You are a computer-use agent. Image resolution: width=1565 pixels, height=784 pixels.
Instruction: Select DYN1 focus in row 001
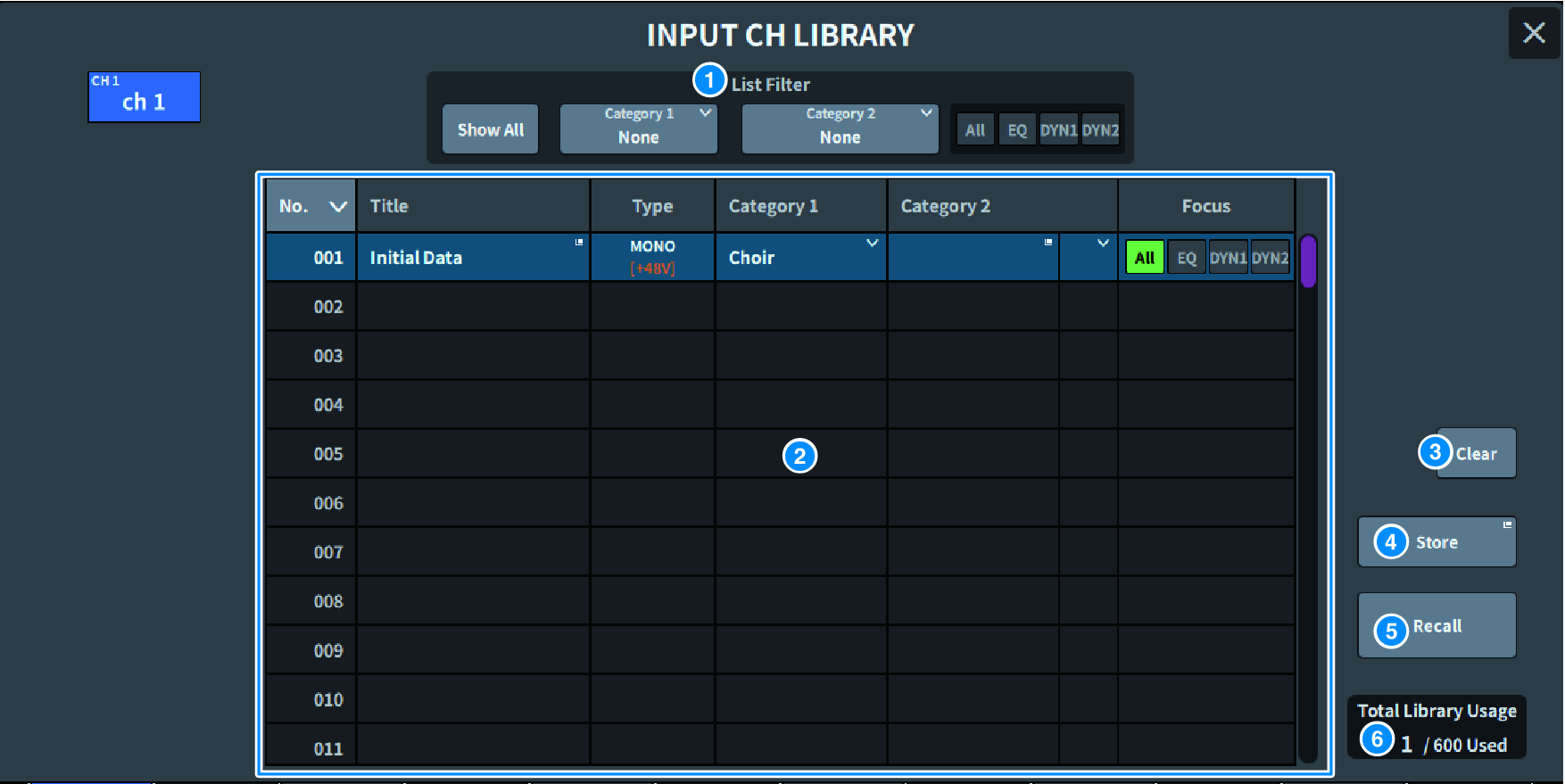pos(1228,258)
